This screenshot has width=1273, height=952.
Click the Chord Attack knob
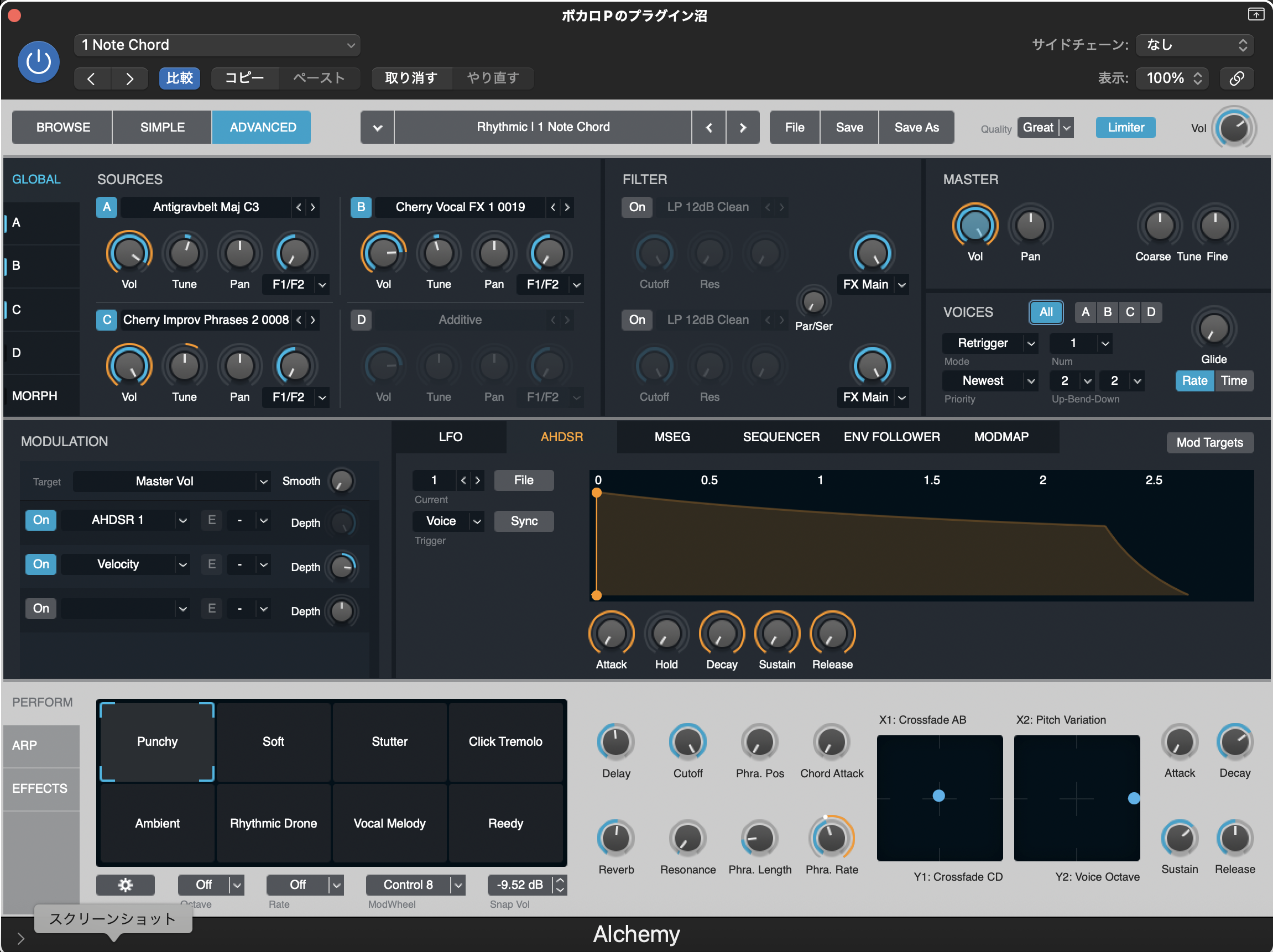click(x=832, y=742)
